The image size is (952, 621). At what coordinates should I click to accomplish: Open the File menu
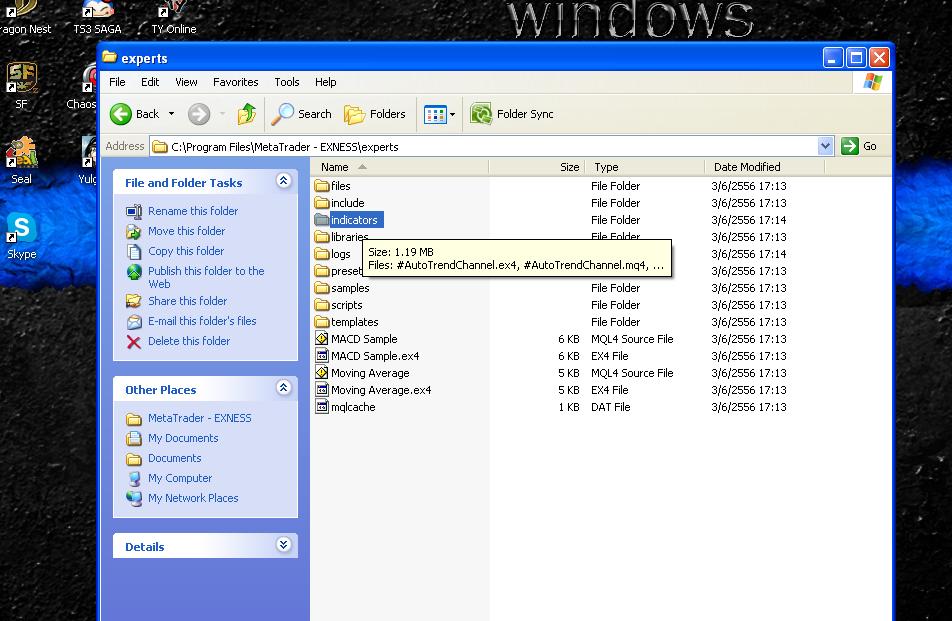117,82
